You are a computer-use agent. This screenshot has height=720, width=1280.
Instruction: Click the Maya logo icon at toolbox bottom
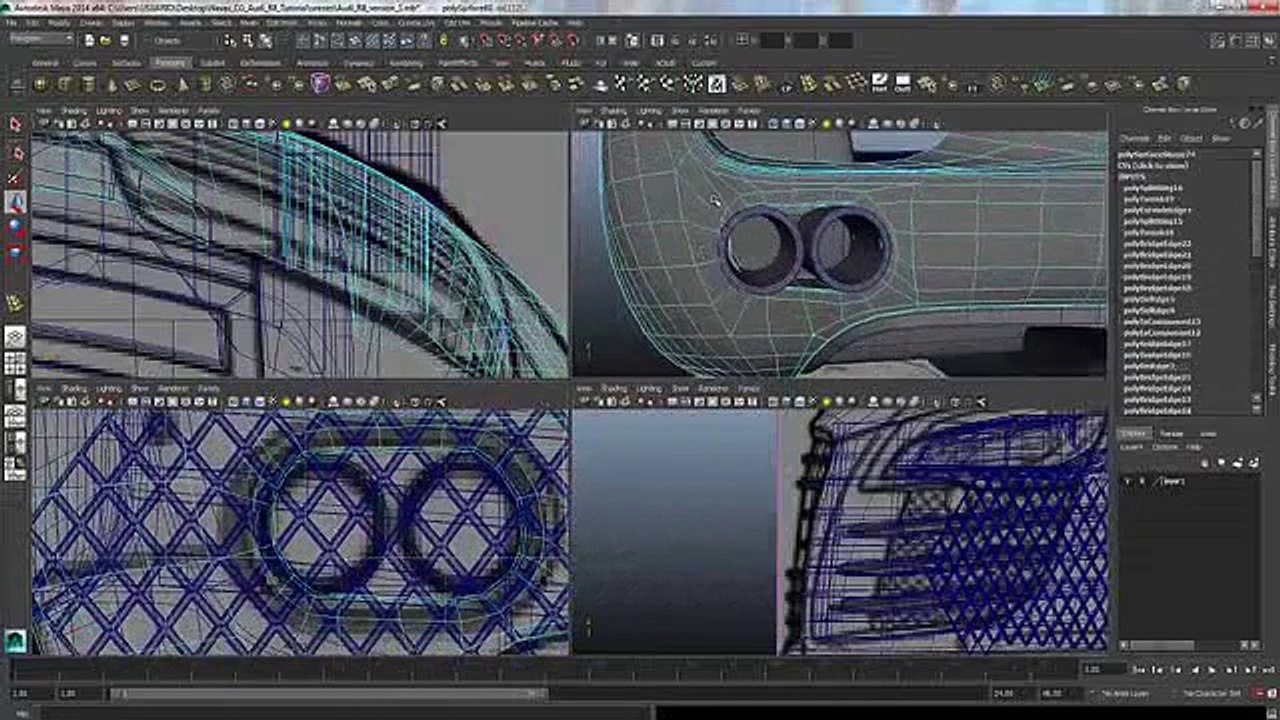[x=15, y=641]
